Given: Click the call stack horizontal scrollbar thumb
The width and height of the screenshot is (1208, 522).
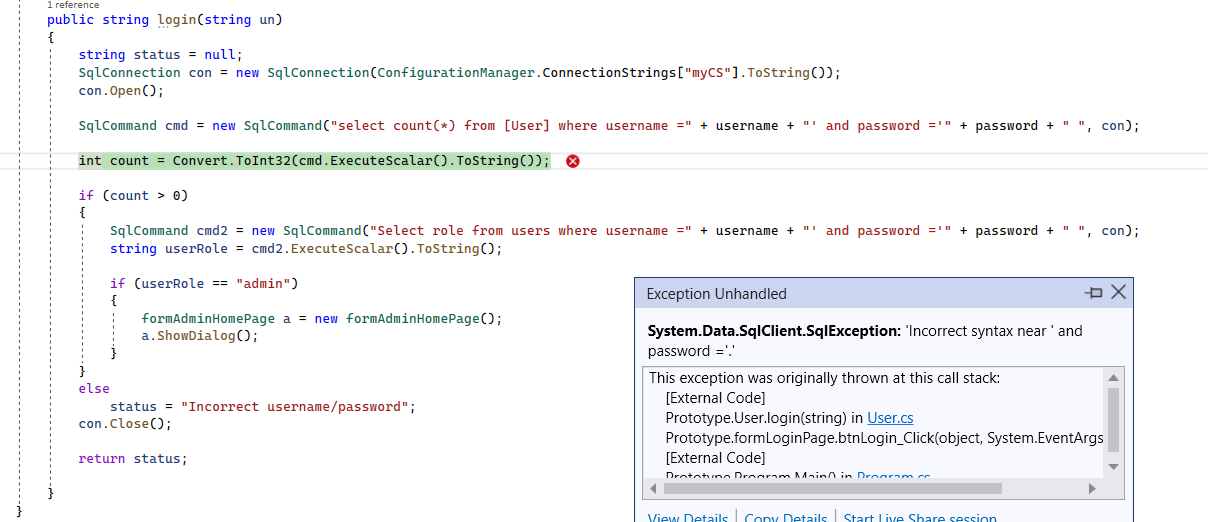Looking at the screenshot, I should point(832,489).
